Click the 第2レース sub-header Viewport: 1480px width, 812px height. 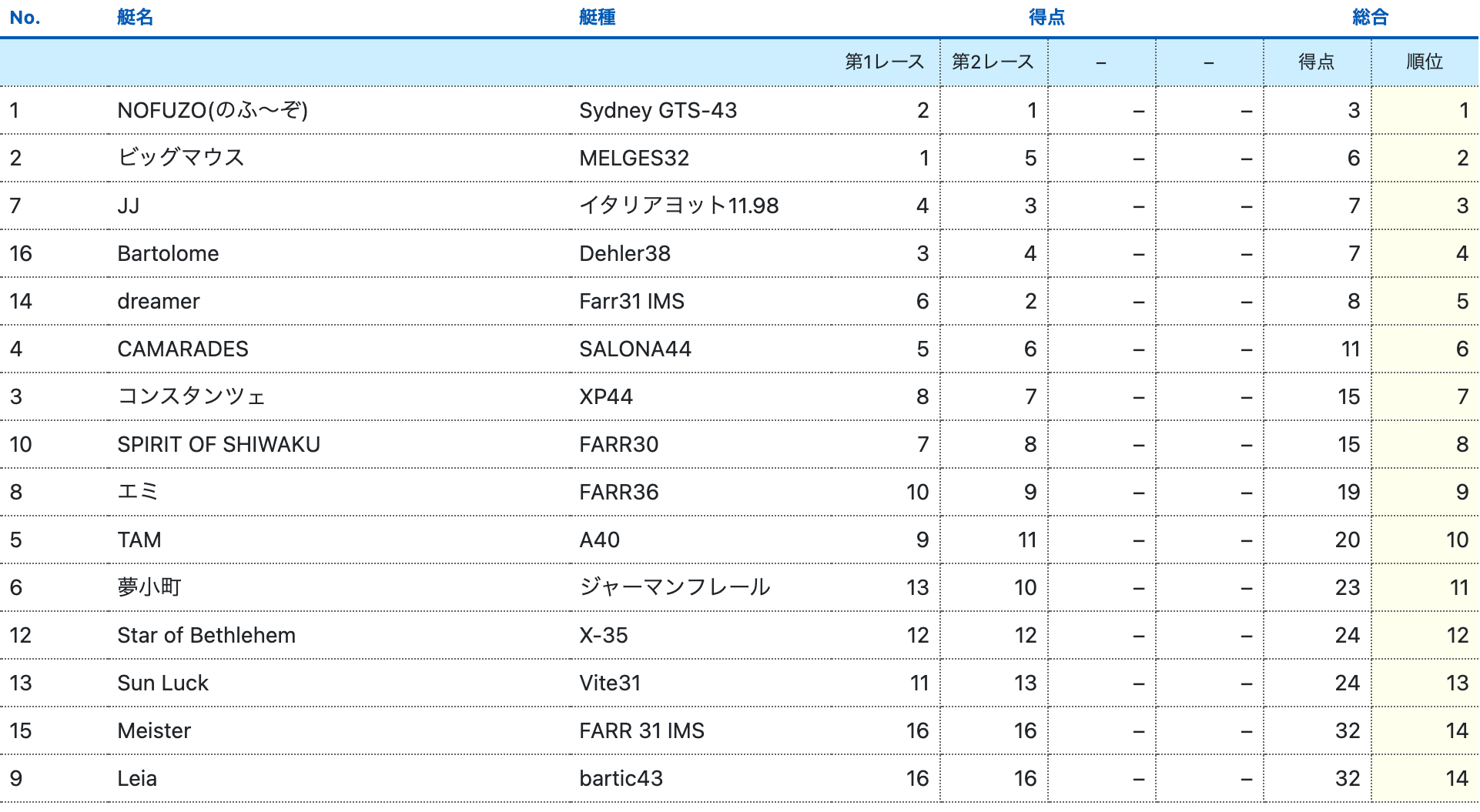tap(993, 62)
